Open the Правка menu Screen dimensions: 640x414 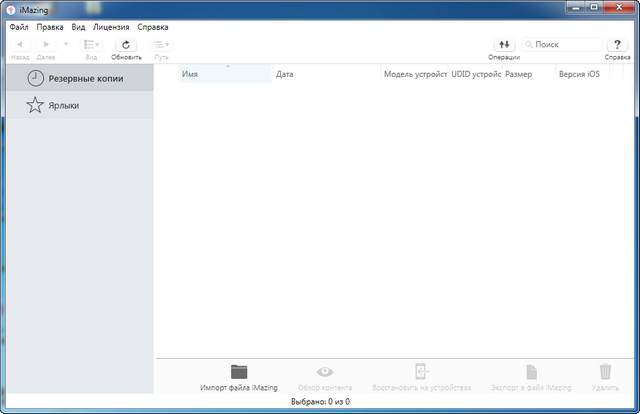point(50,27)
